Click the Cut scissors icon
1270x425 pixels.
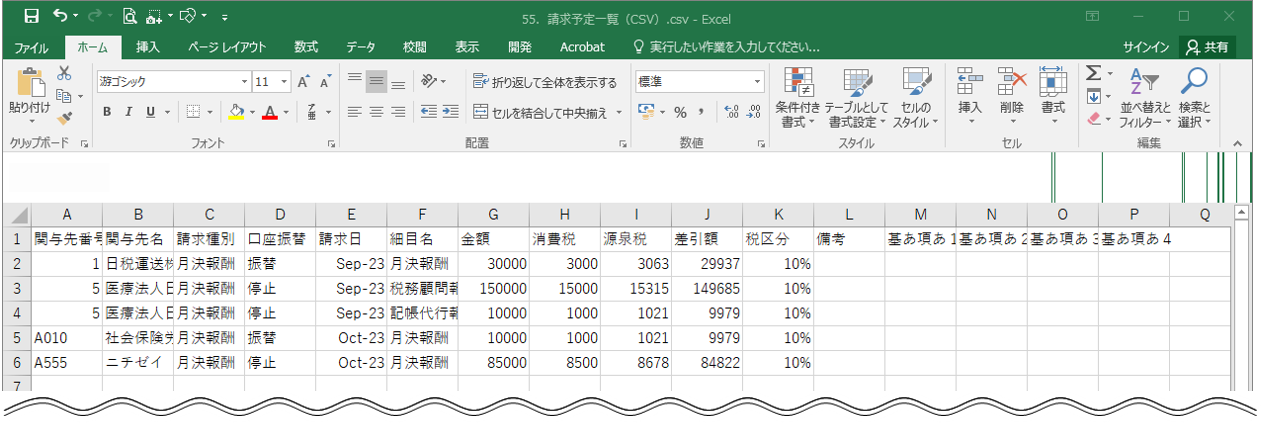coord(65,73)
